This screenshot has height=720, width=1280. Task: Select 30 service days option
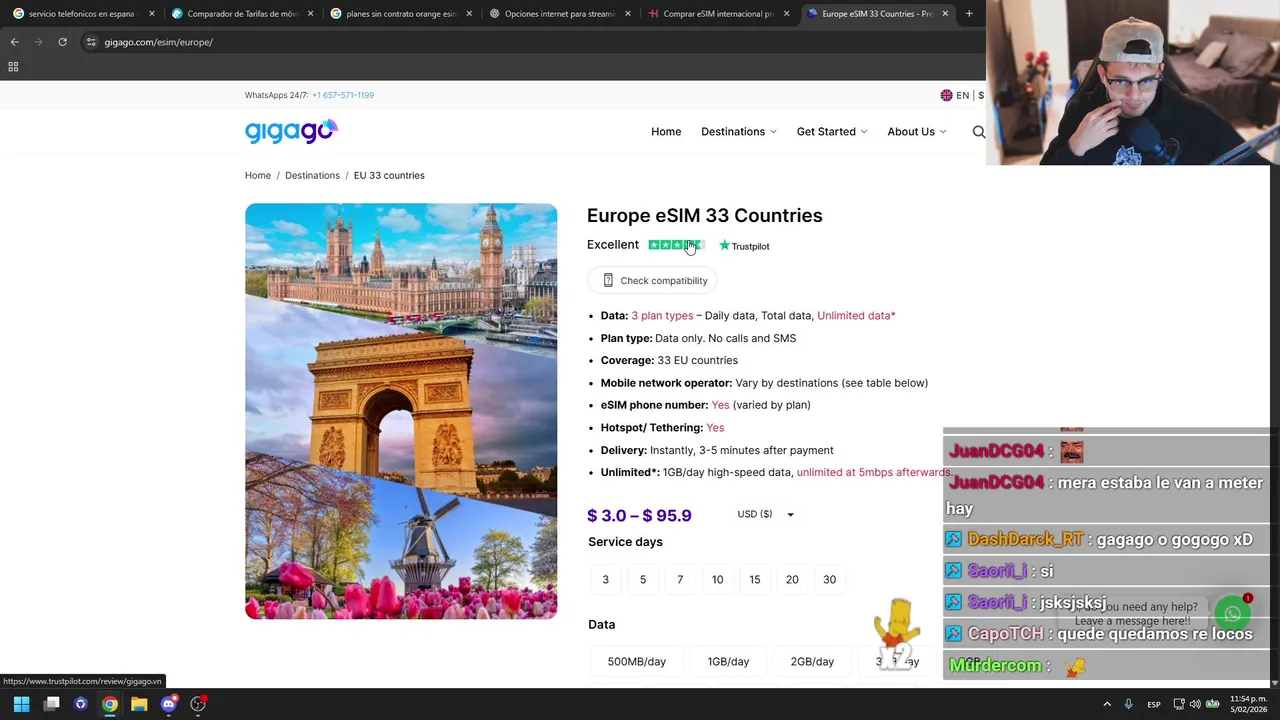[x=830, y=580]
